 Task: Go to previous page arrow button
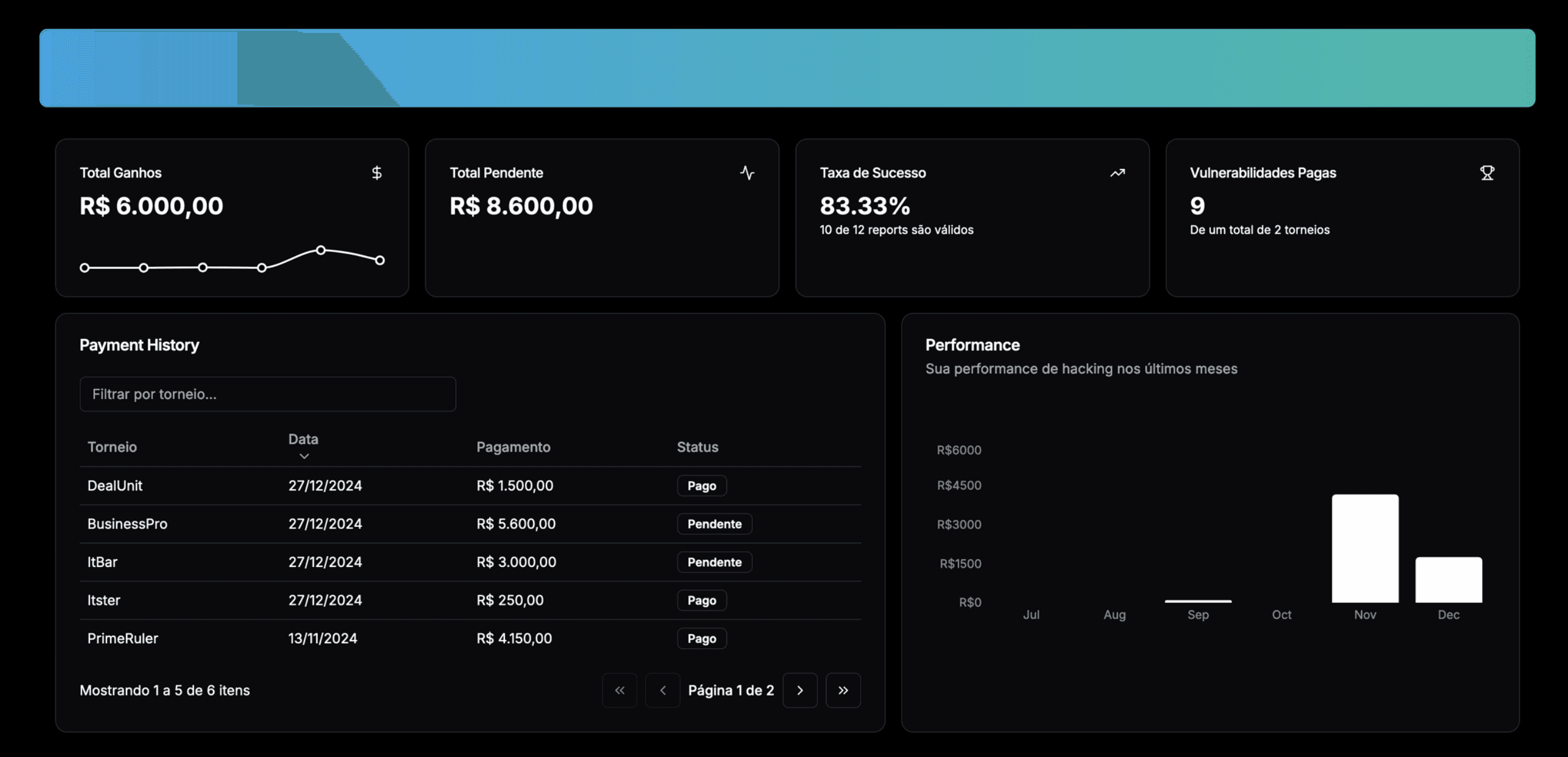coord(662,690)
